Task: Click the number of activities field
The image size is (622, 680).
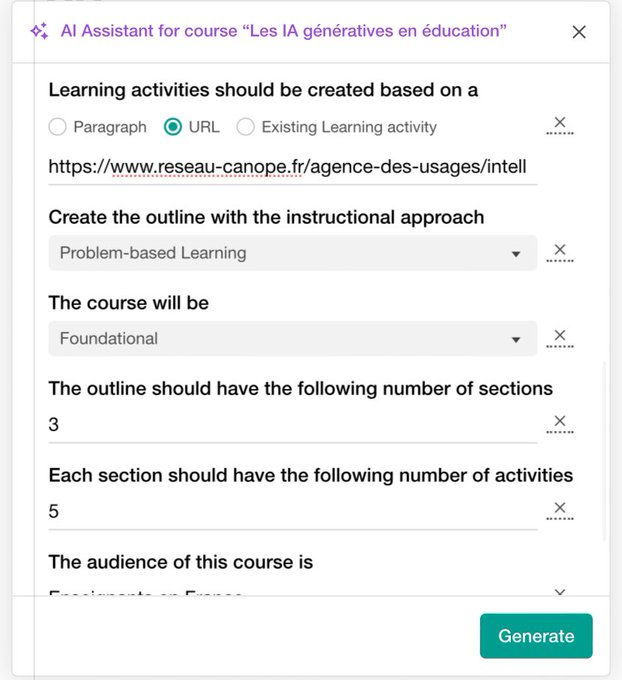Action: click(292, 512)
